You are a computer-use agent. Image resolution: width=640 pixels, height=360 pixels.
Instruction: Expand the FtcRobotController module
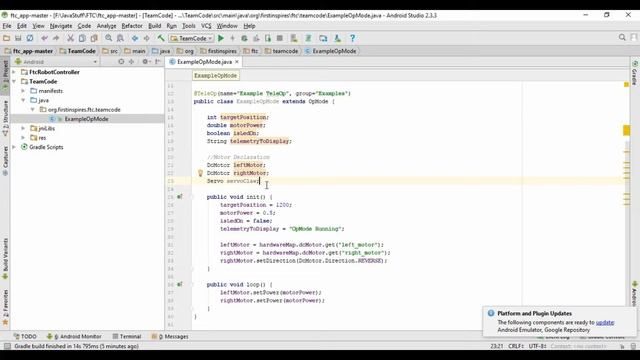click(14, 72)
